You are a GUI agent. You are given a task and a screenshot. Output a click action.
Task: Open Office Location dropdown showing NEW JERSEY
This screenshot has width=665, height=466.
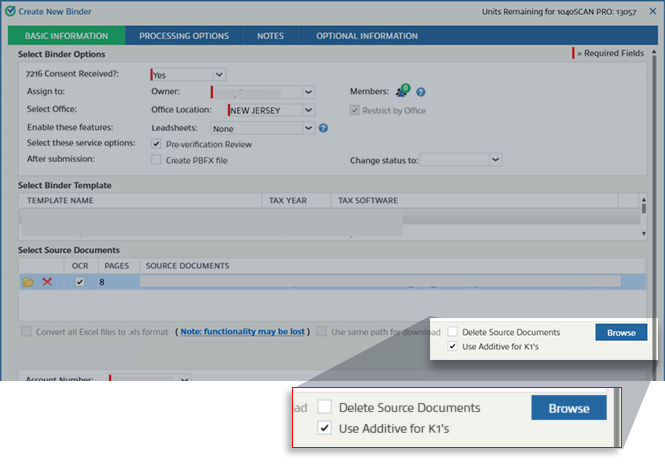pos(308,110)
